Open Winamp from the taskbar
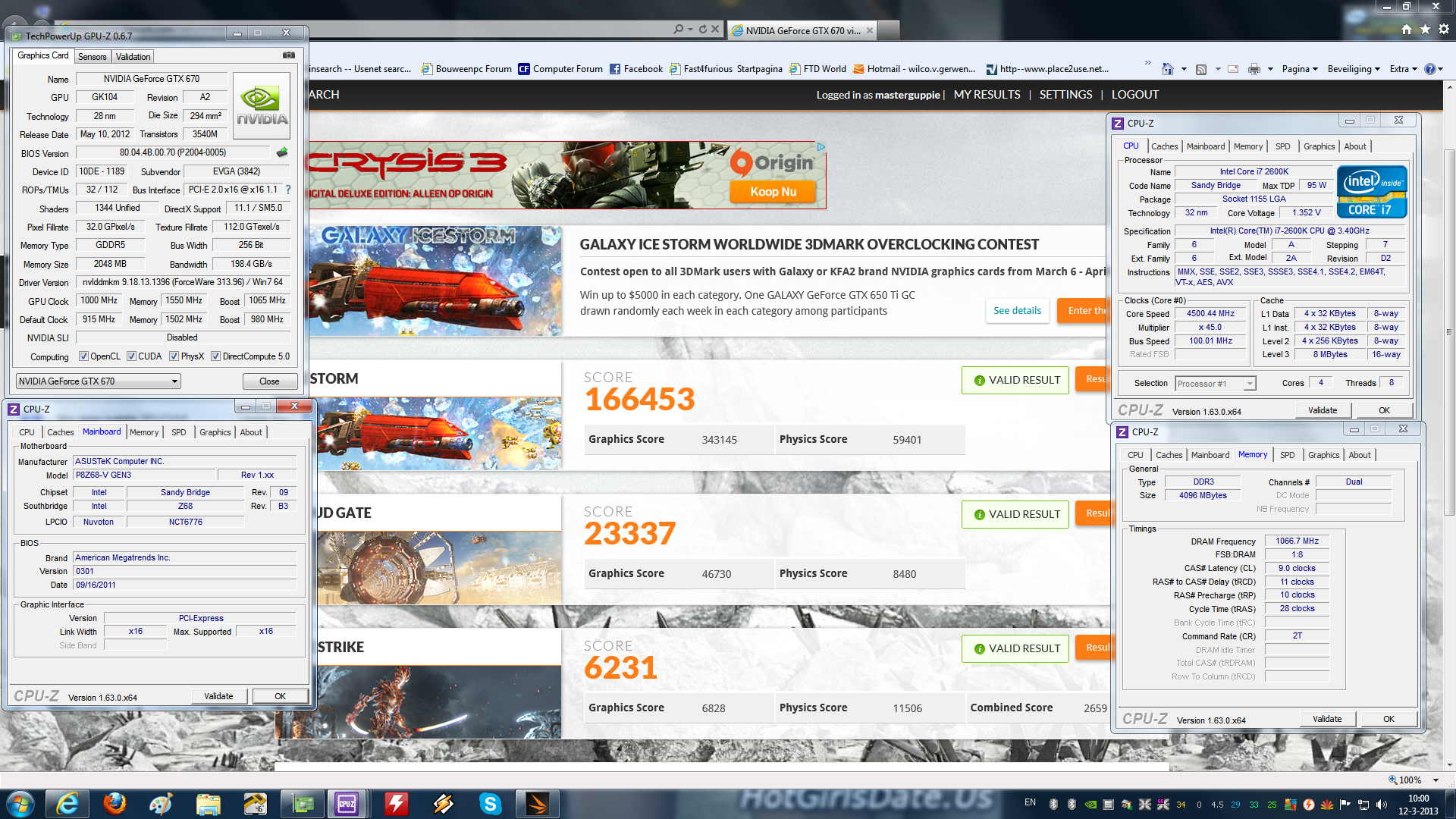The image size is (1456, 819). (443, 804)
